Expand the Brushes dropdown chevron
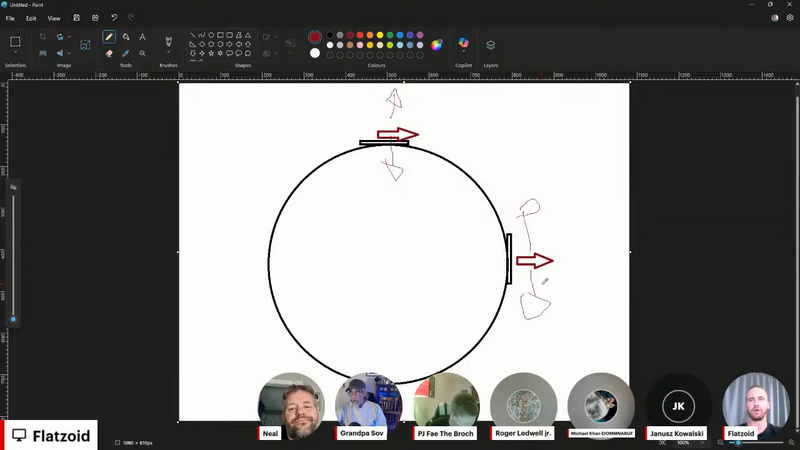The image size is (800, 450). pos(168,53)
